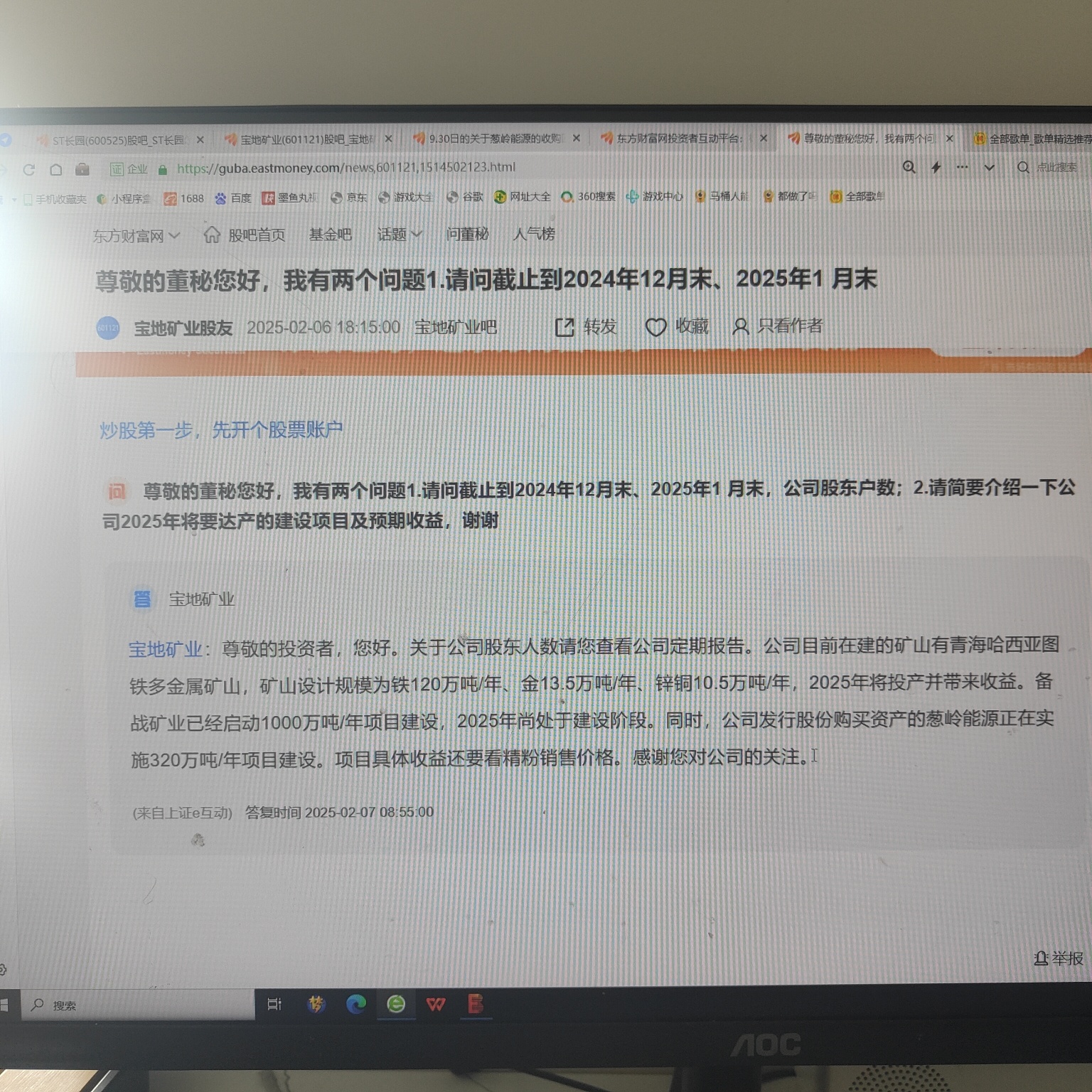The width and height of the screenshot is (1092, 1092).
Task: Open the yellow 梦 game icon on taskbar
Action: [316, 1004]
